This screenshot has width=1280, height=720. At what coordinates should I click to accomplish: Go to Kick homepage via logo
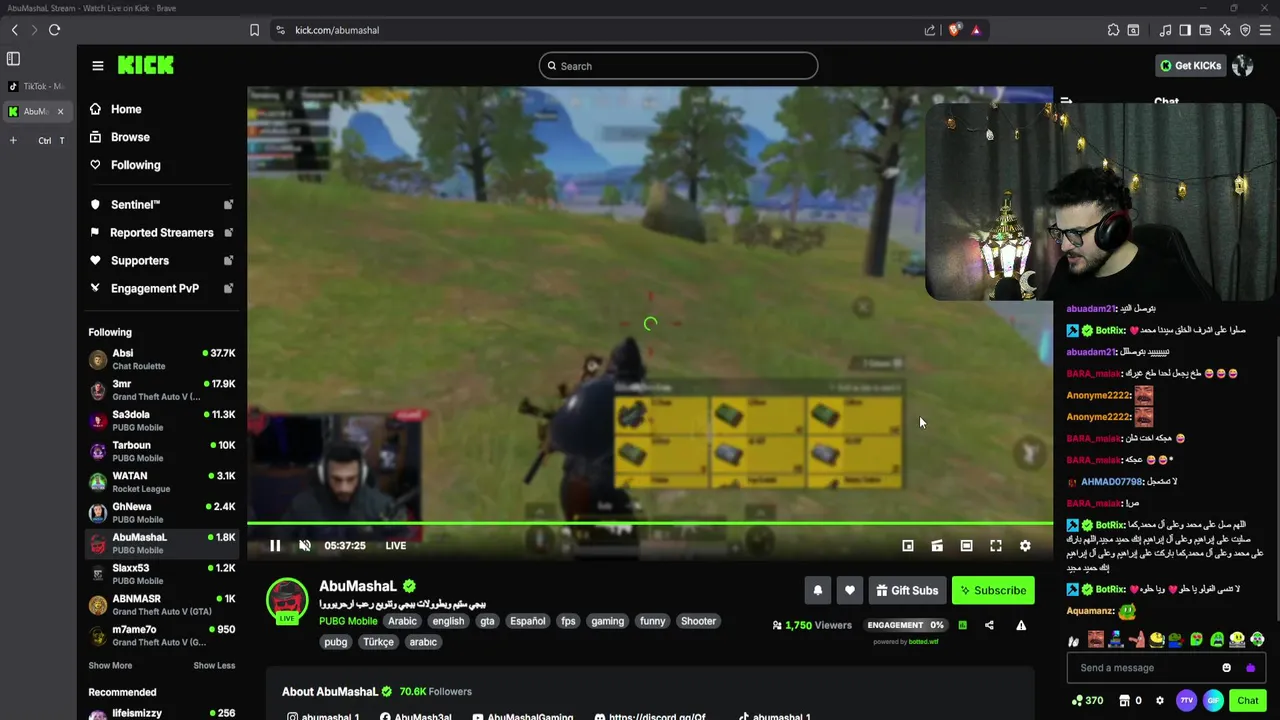point(146,65)
